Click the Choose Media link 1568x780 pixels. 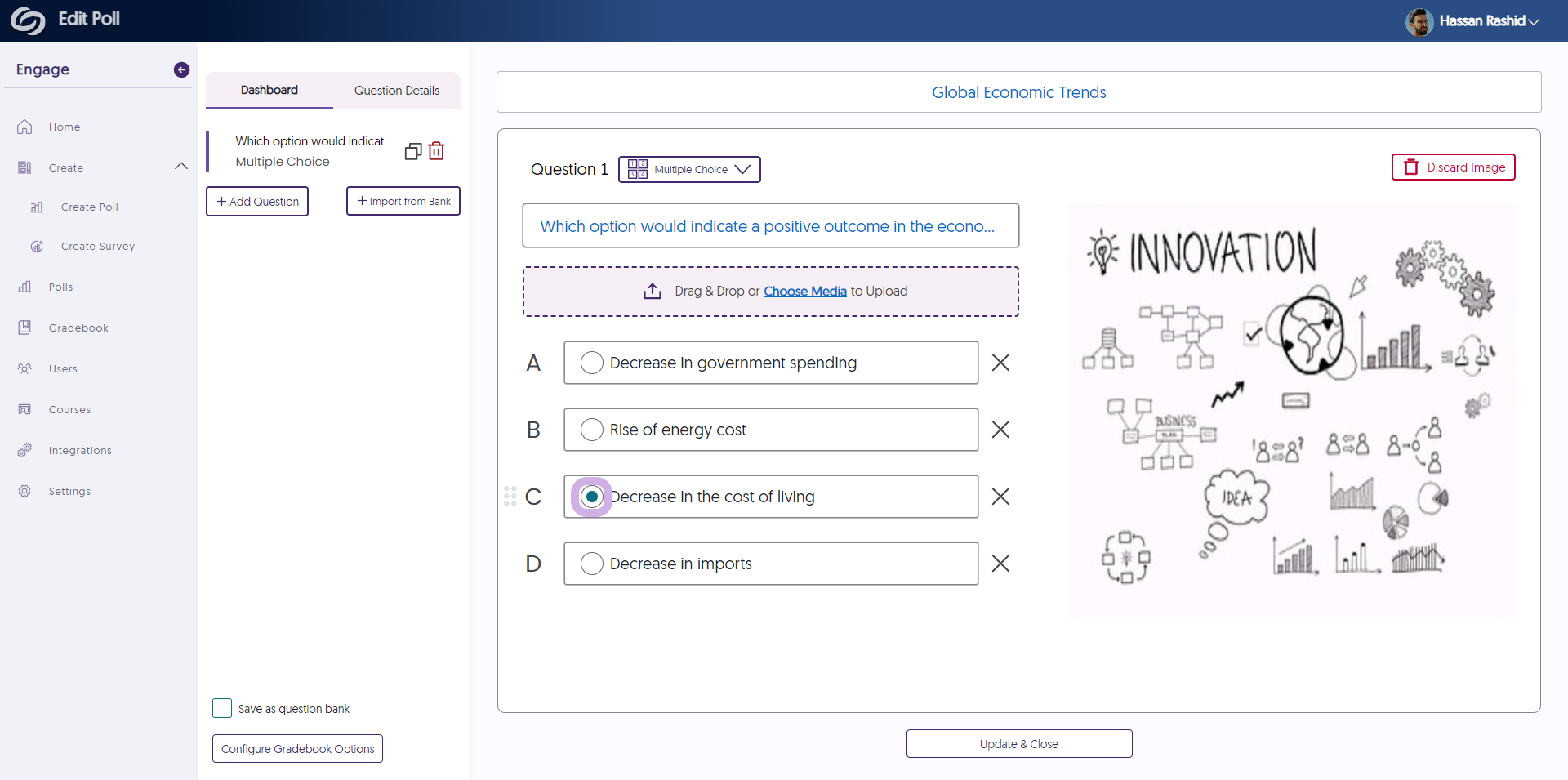pyautogui.click(x=804, y=292)
